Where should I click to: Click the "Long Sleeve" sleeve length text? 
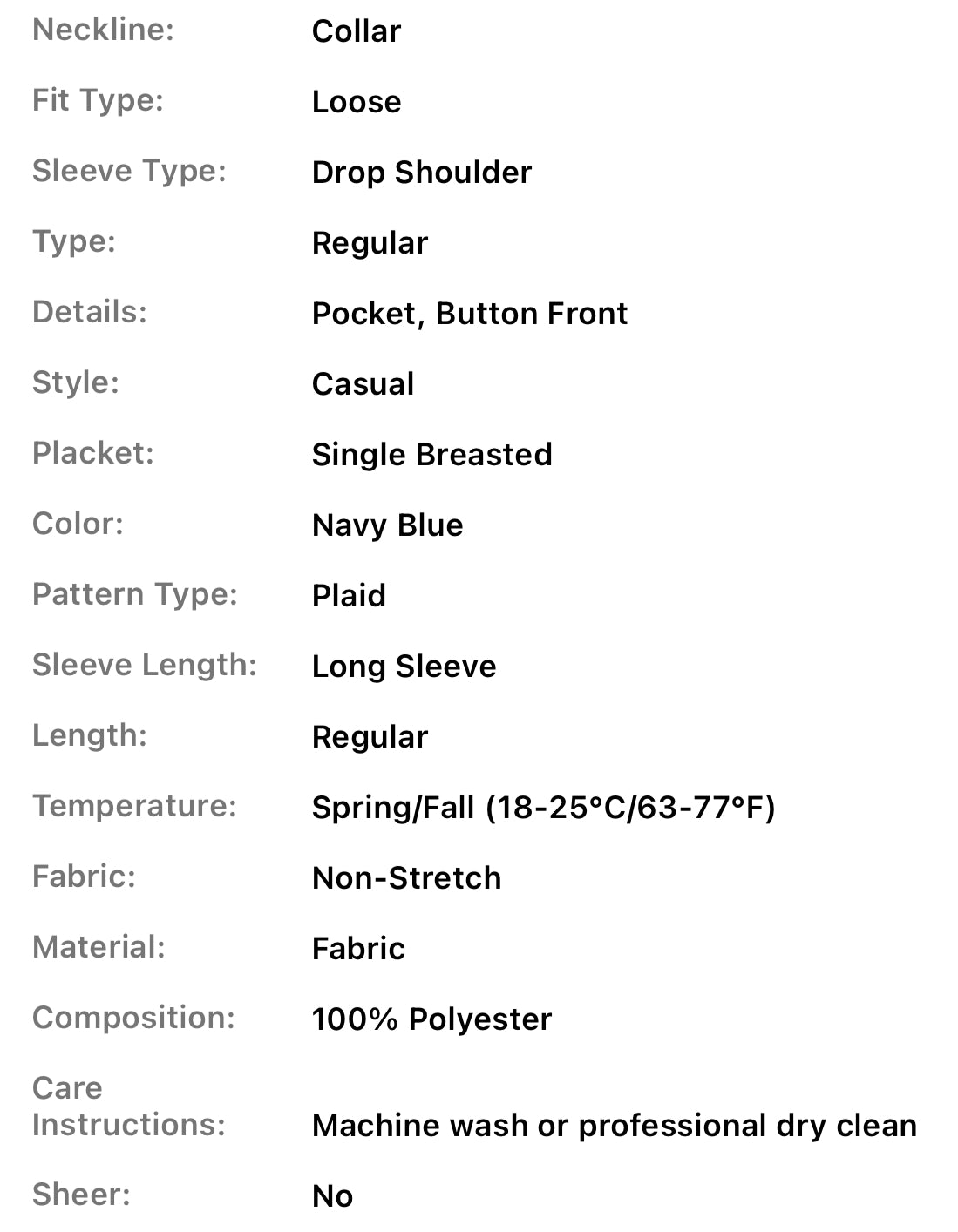click(404, 667)
